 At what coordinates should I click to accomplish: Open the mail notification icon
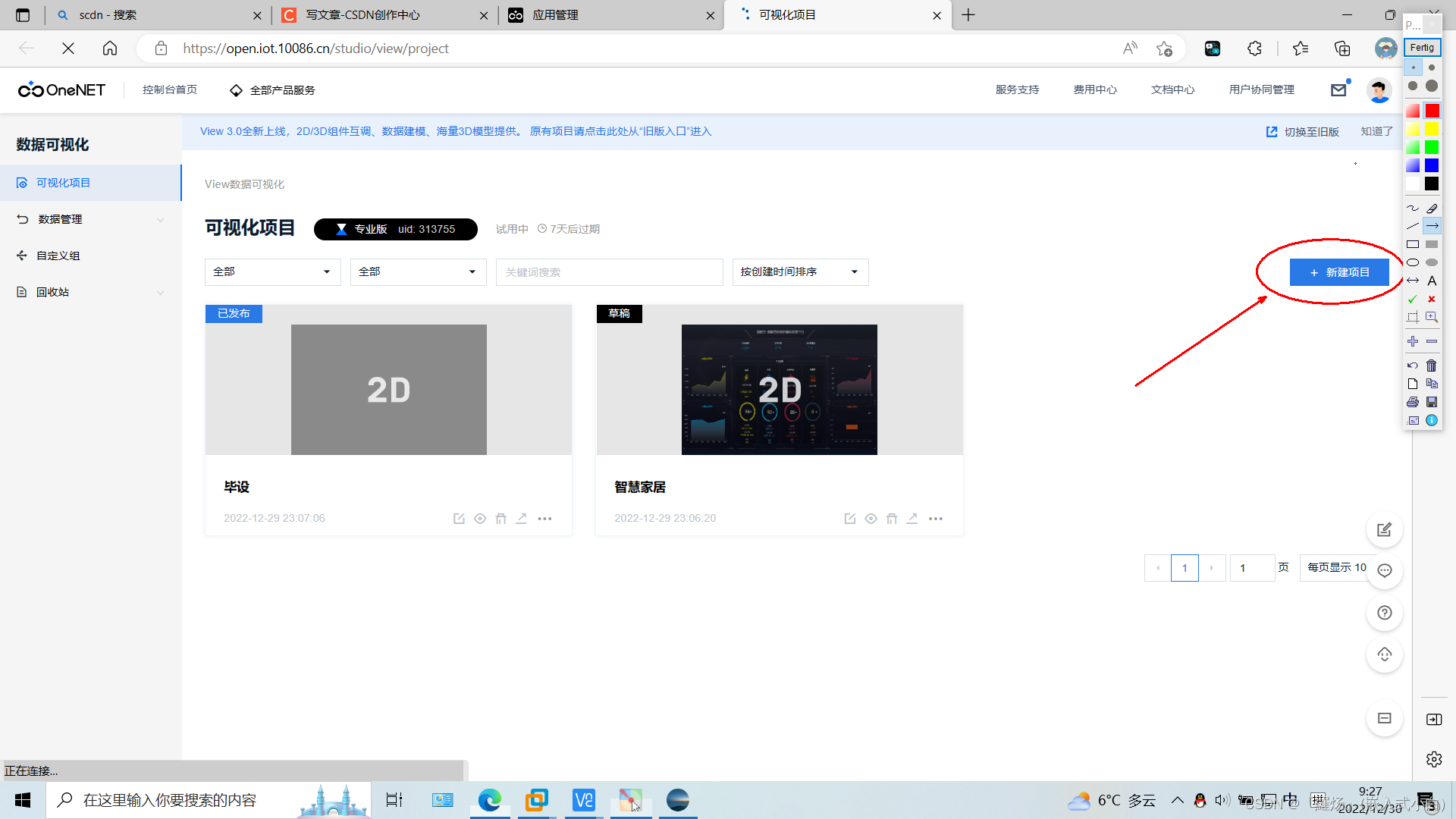pos(1338,90)
